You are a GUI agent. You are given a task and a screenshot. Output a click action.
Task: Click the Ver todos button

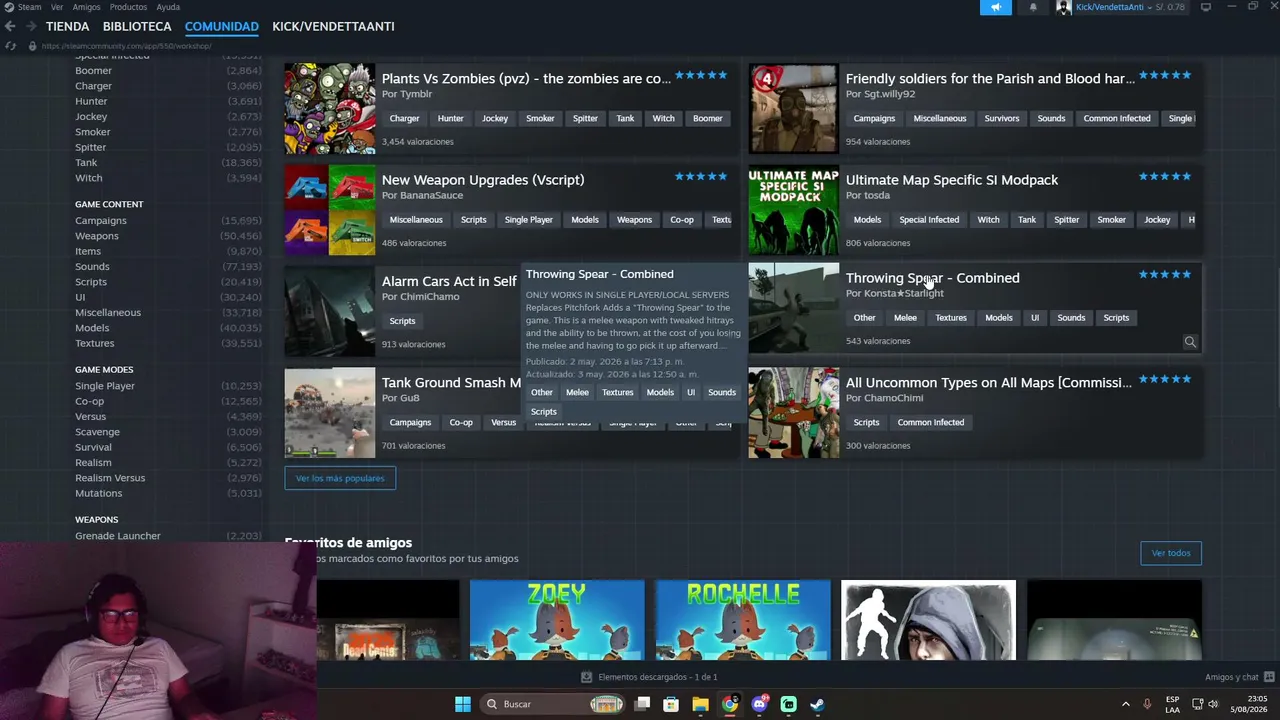pos(1170,553)
